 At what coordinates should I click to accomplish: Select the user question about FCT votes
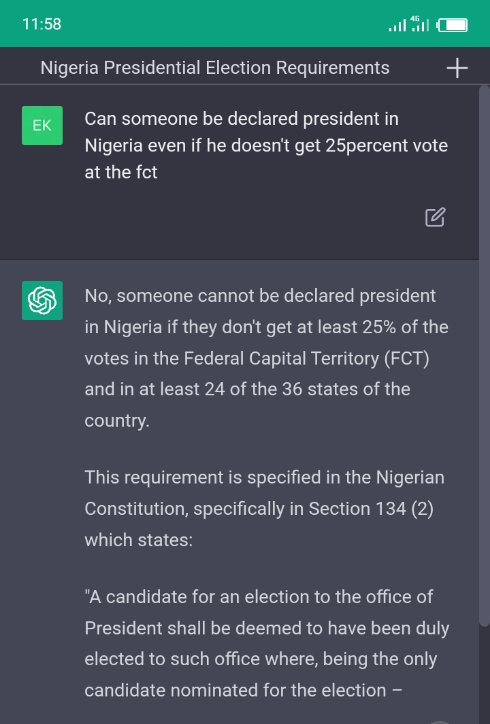click(x=266, y=145)
